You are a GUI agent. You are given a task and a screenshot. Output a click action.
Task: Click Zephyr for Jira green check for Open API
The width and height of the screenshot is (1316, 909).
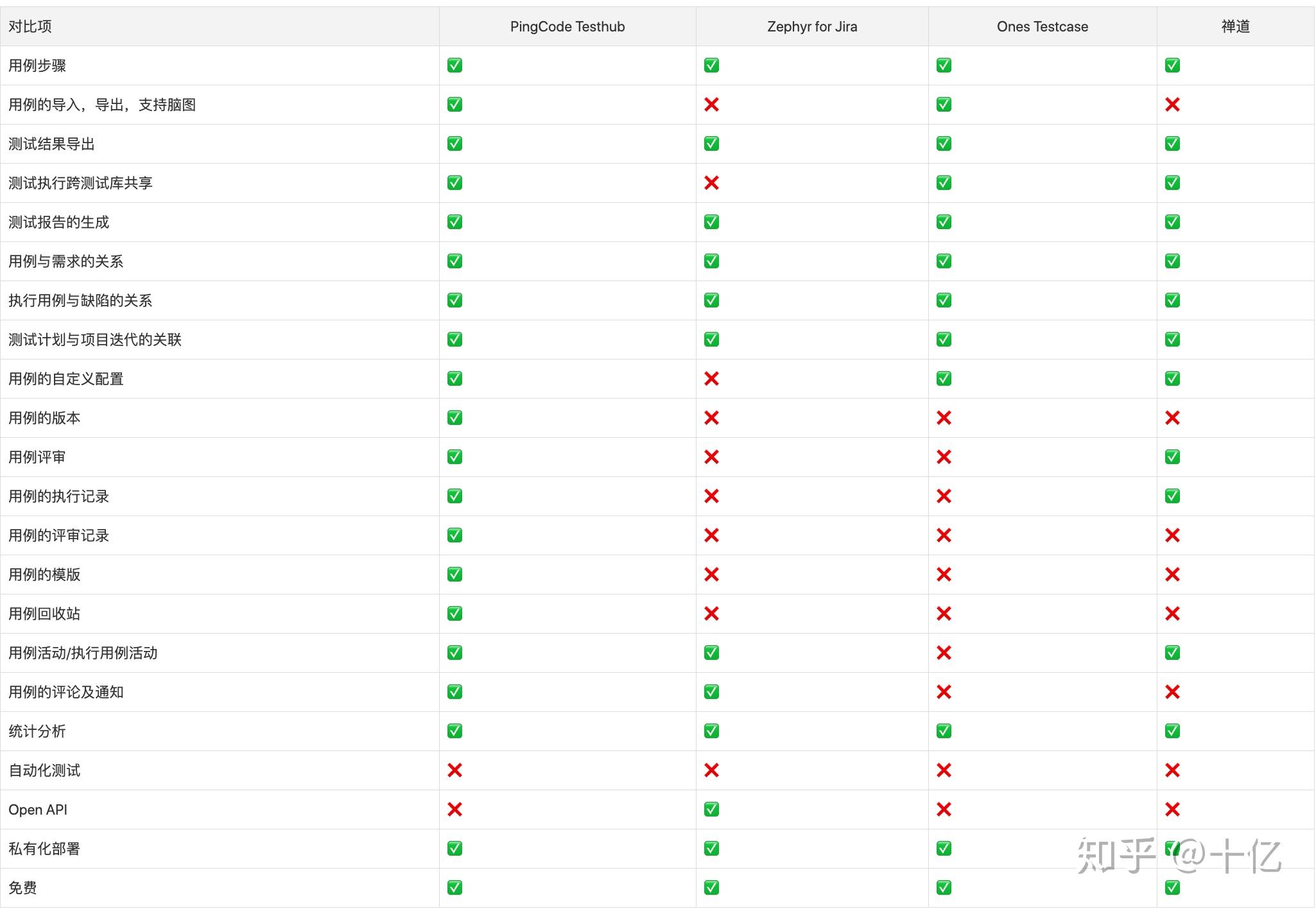[711, 809]
